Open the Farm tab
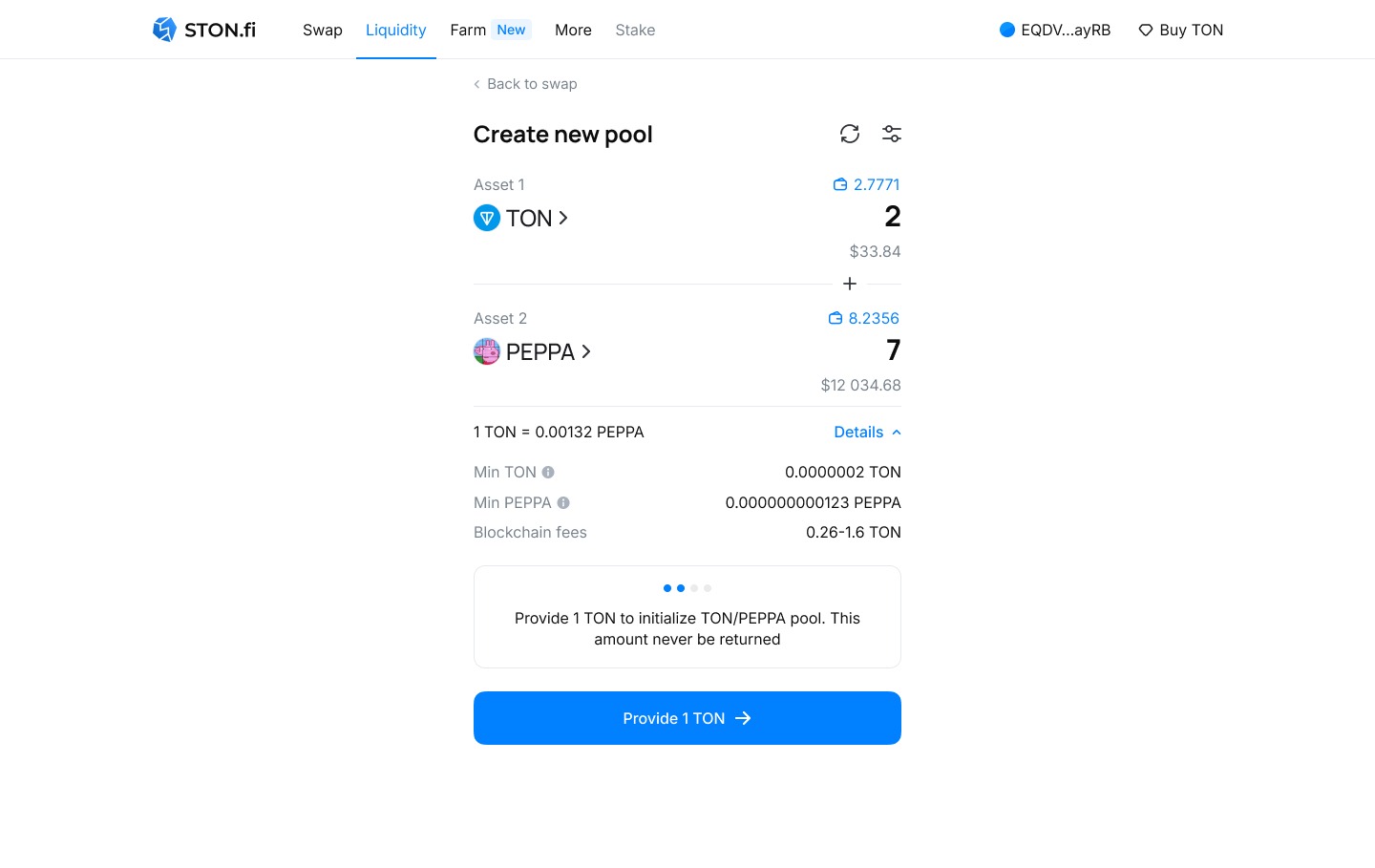Image resolution: width=1375 pixels, height=868 pixels. [468, 30]
